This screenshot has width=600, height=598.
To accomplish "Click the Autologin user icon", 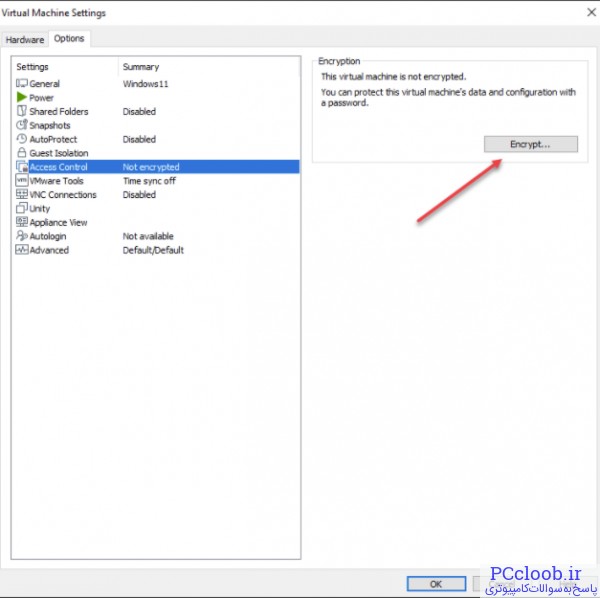I will 22,235.
